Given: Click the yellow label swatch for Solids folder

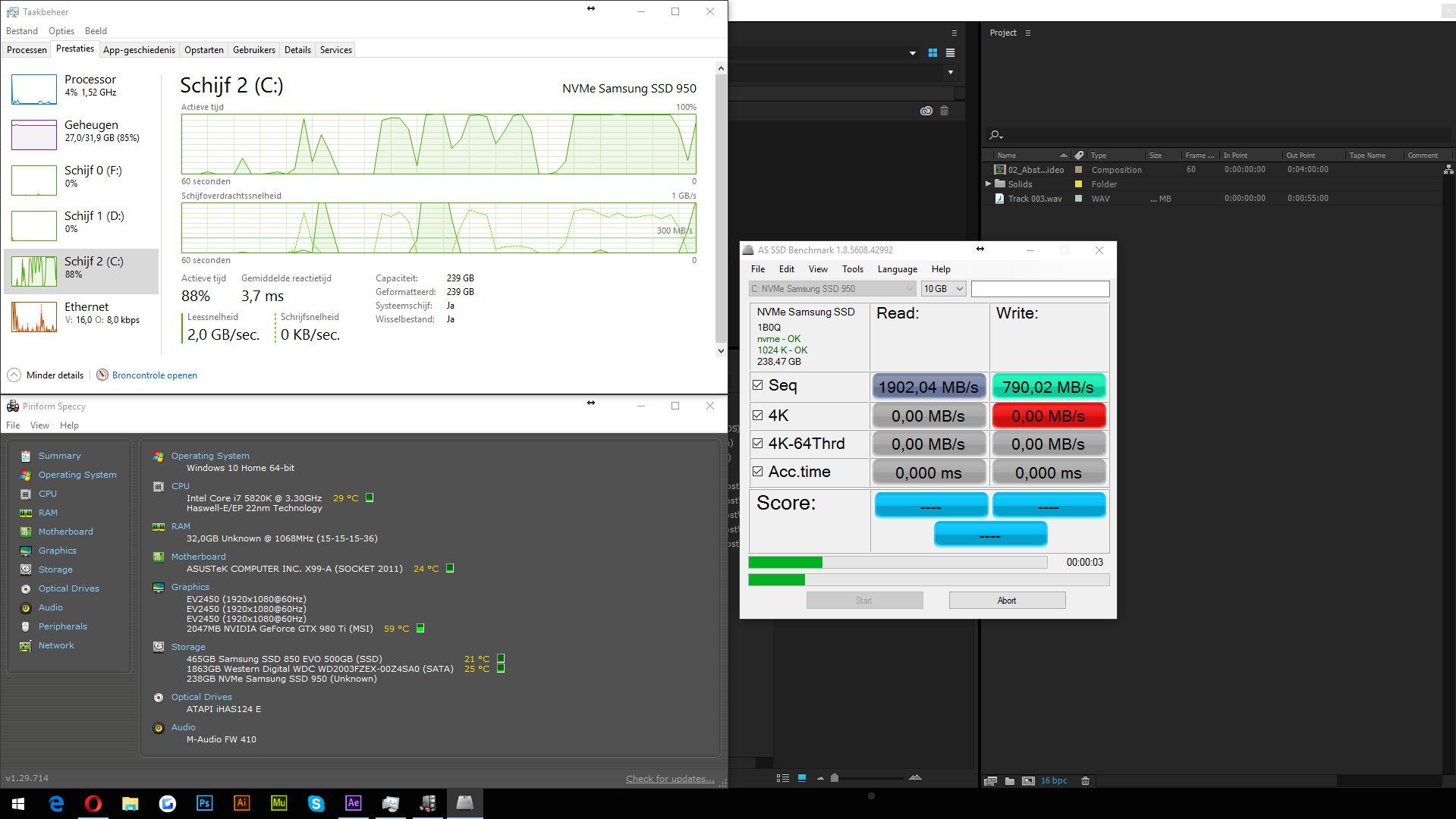Looking at the screenshot, I should click(1078, 184).
